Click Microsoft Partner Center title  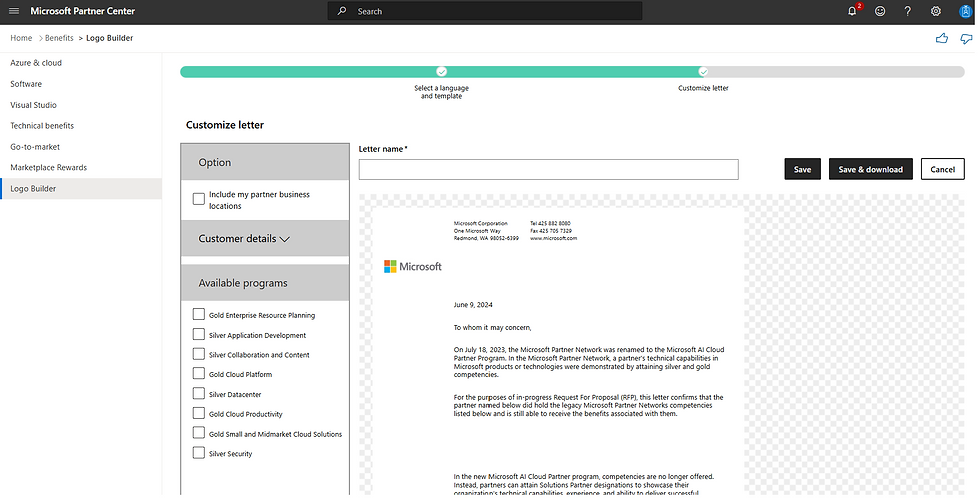(x=82, y=11)
